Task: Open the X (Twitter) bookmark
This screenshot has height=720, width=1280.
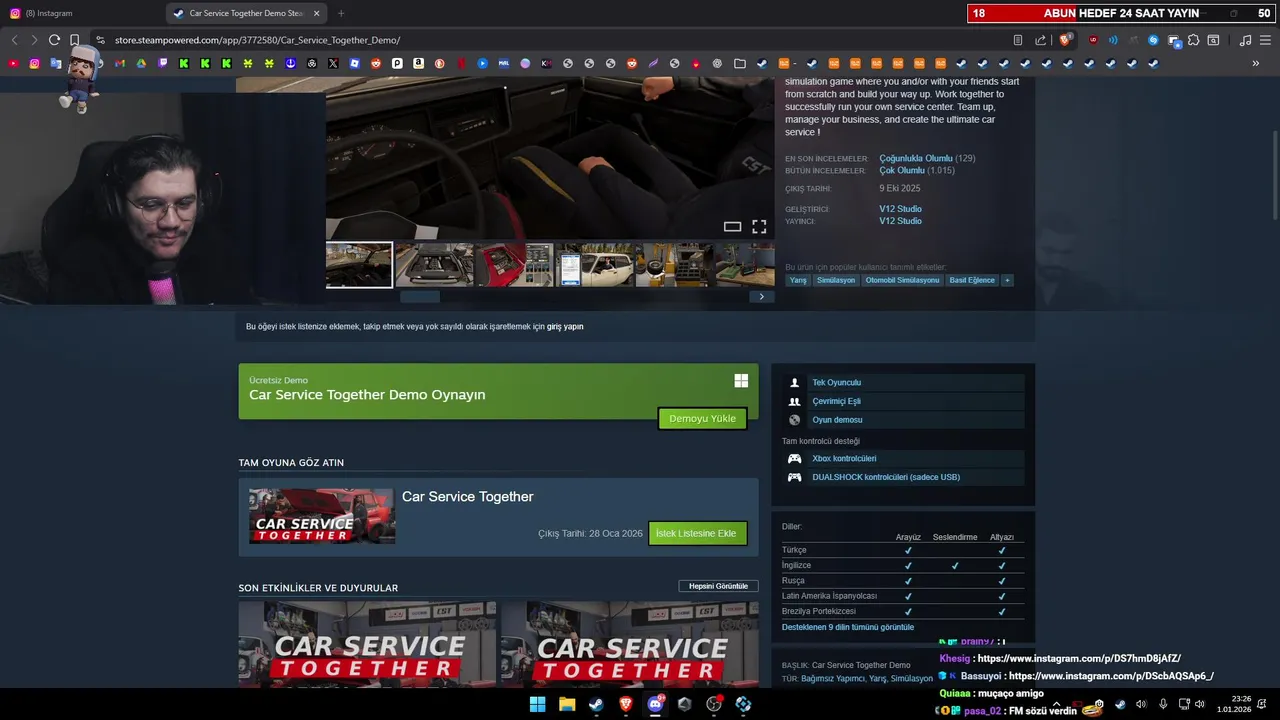Action: 333,63
